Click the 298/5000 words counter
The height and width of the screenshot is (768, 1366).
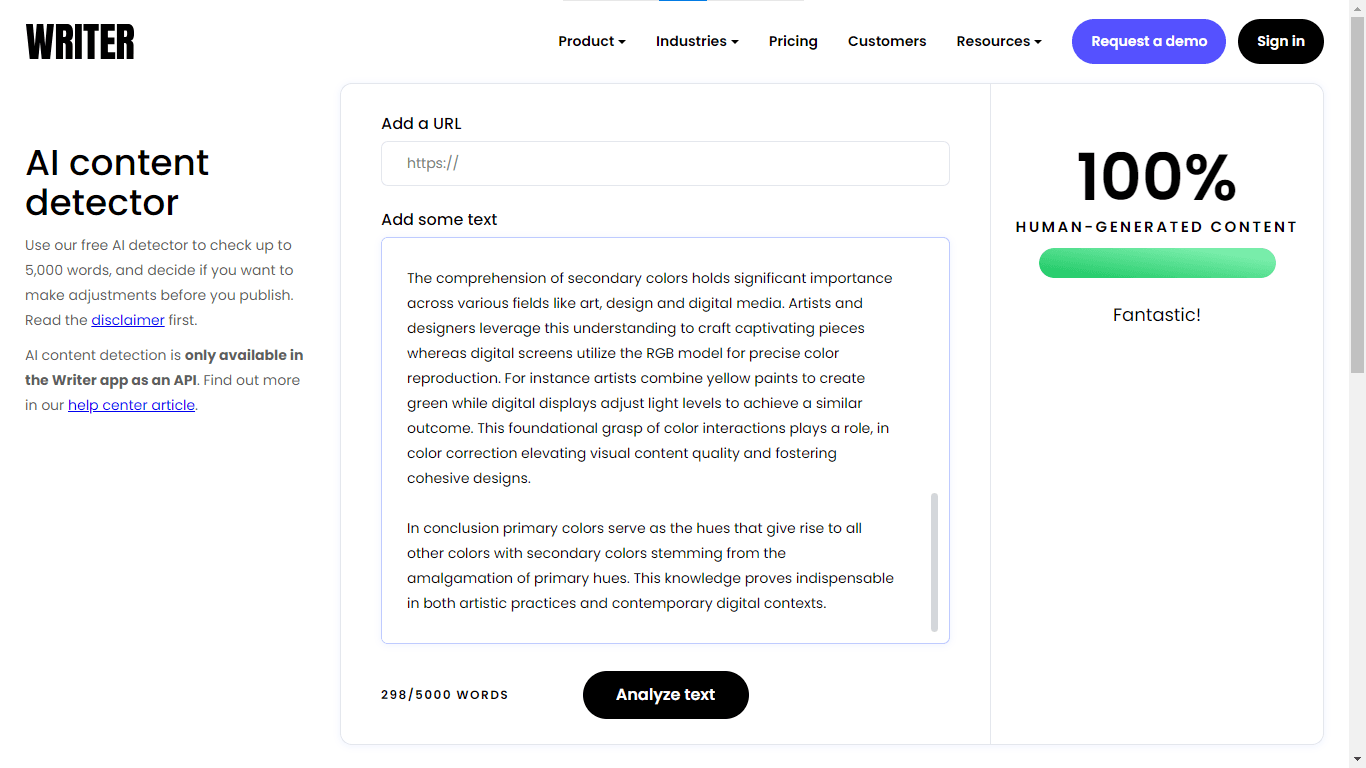pos(444,695)
